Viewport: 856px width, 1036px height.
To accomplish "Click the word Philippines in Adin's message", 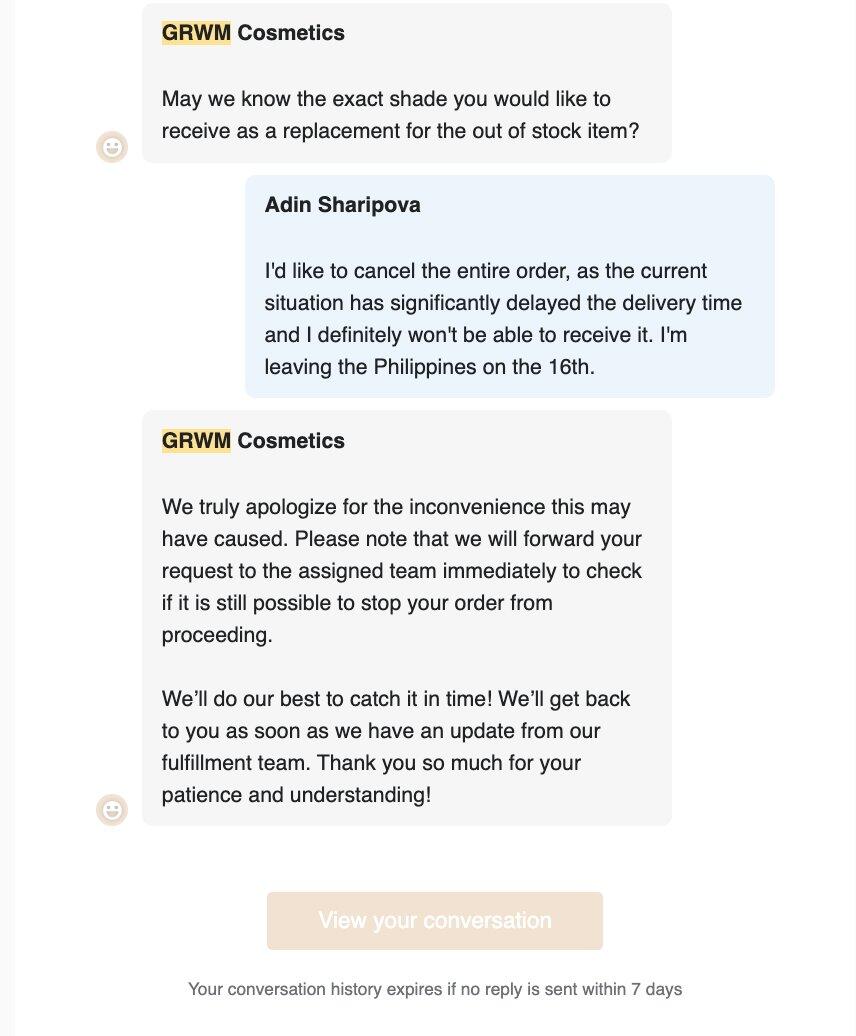I will [x=425, y=367].
